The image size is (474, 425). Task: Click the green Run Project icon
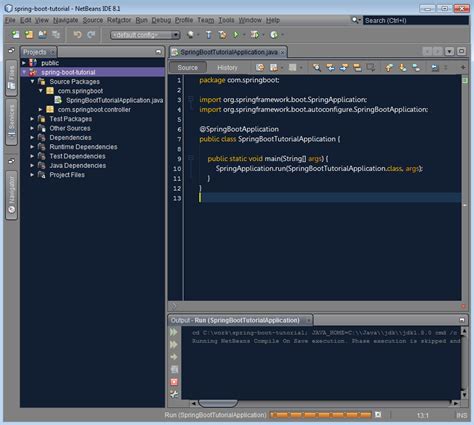pyautogui.click(x=236, y=34)
